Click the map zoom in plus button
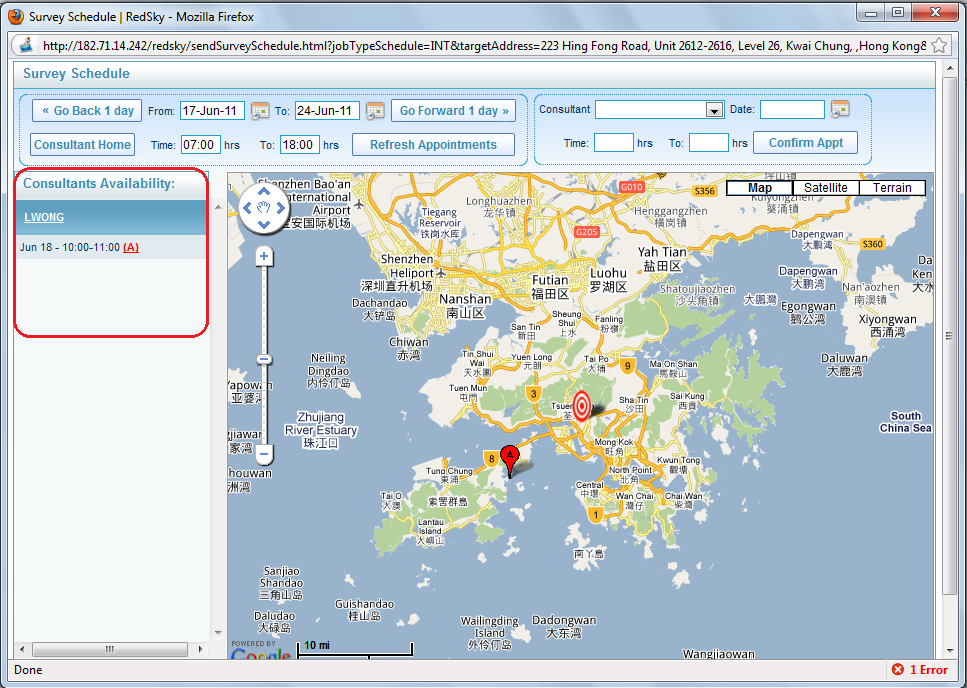 coord(264,257)
